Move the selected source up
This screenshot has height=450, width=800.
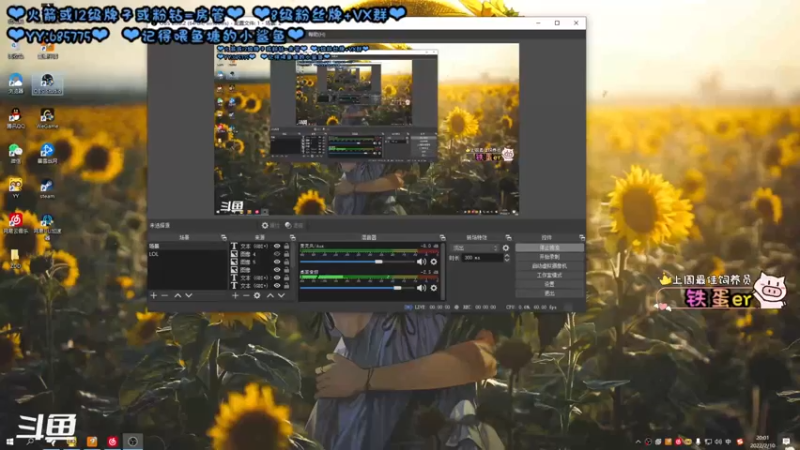point(270,295)
